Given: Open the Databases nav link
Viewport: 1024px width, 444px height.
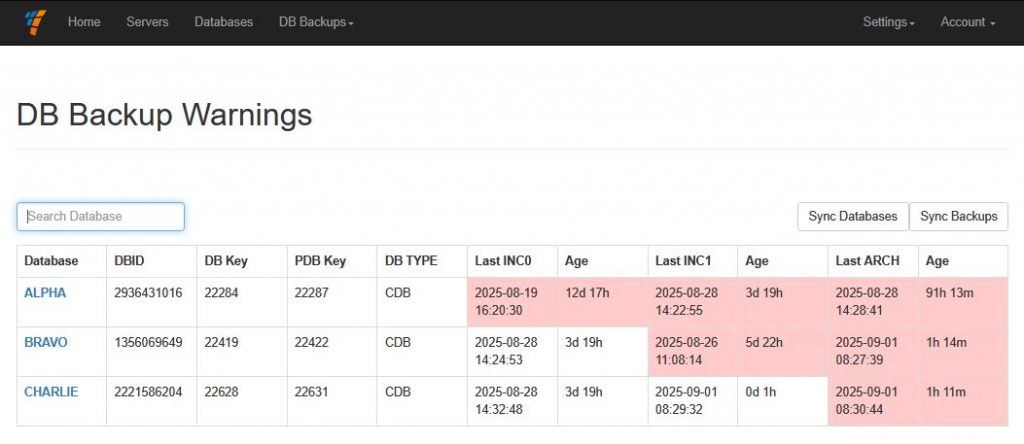Looking at the screenshot, I should [223, 22].
